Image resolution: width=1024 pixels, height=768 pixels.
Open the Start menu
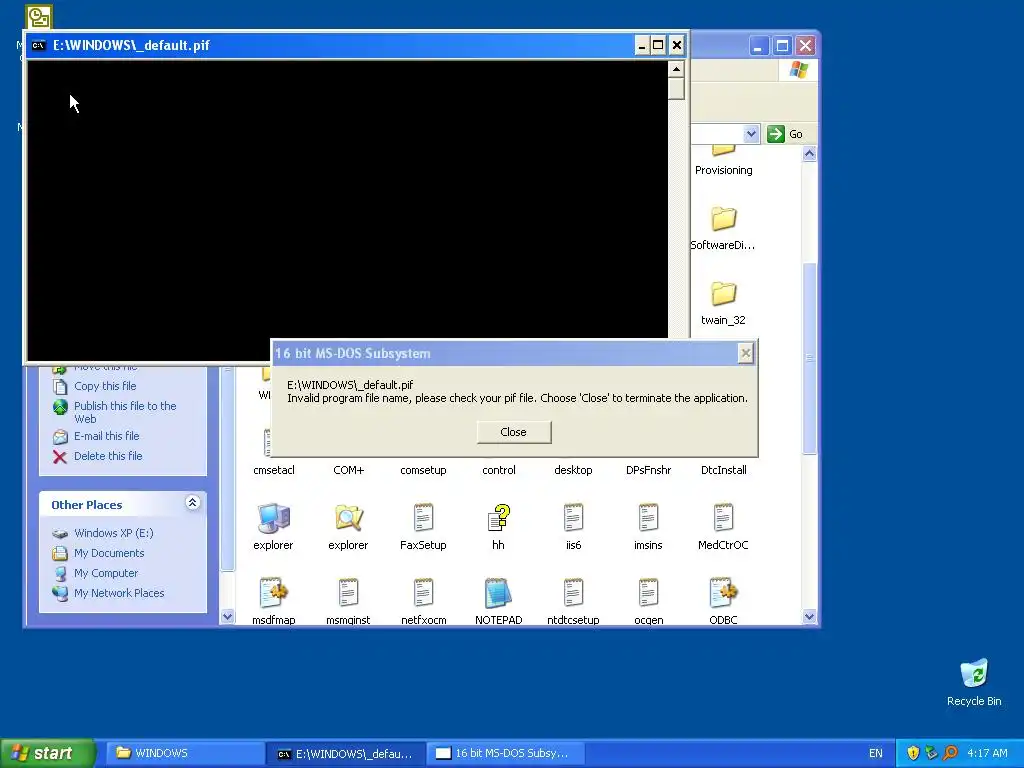tap(47, 754)
